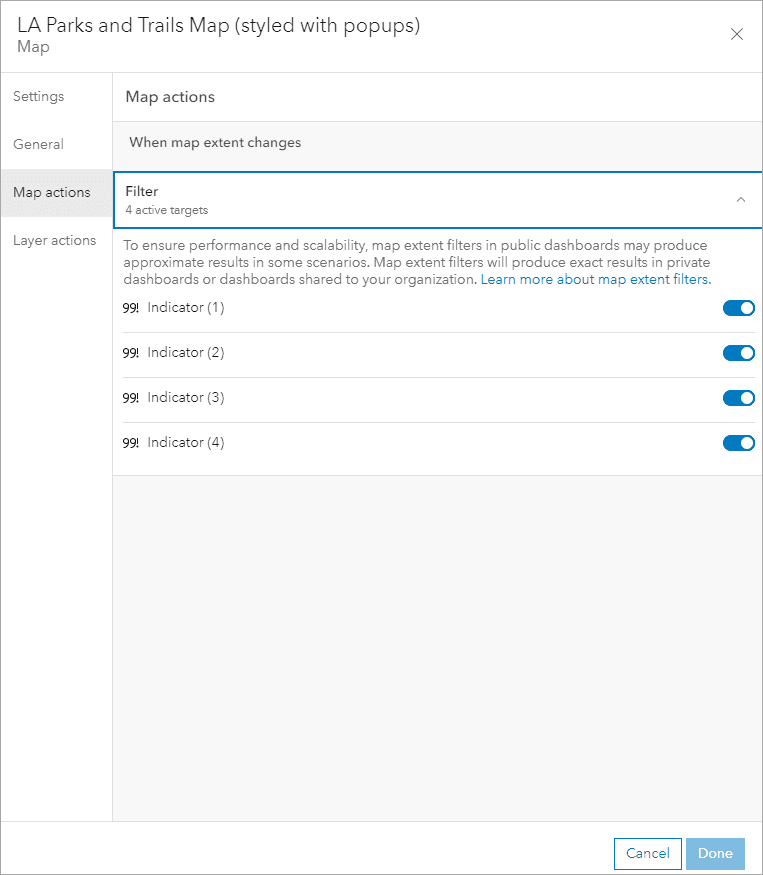
Task: Cancel the map actions changes
Action: (x=647, y=853)
